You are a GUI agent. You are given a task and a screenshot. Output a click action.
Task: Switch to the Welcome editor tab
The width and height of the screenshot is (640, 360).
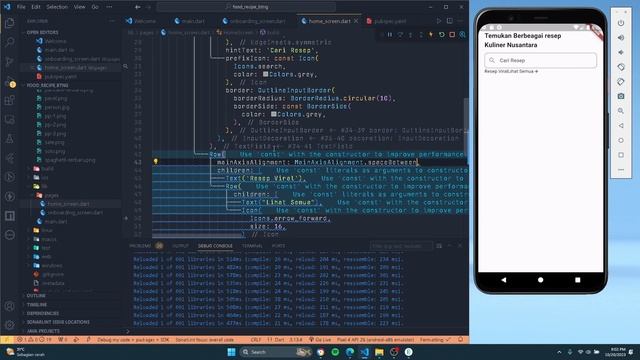(x=141, y=21)
